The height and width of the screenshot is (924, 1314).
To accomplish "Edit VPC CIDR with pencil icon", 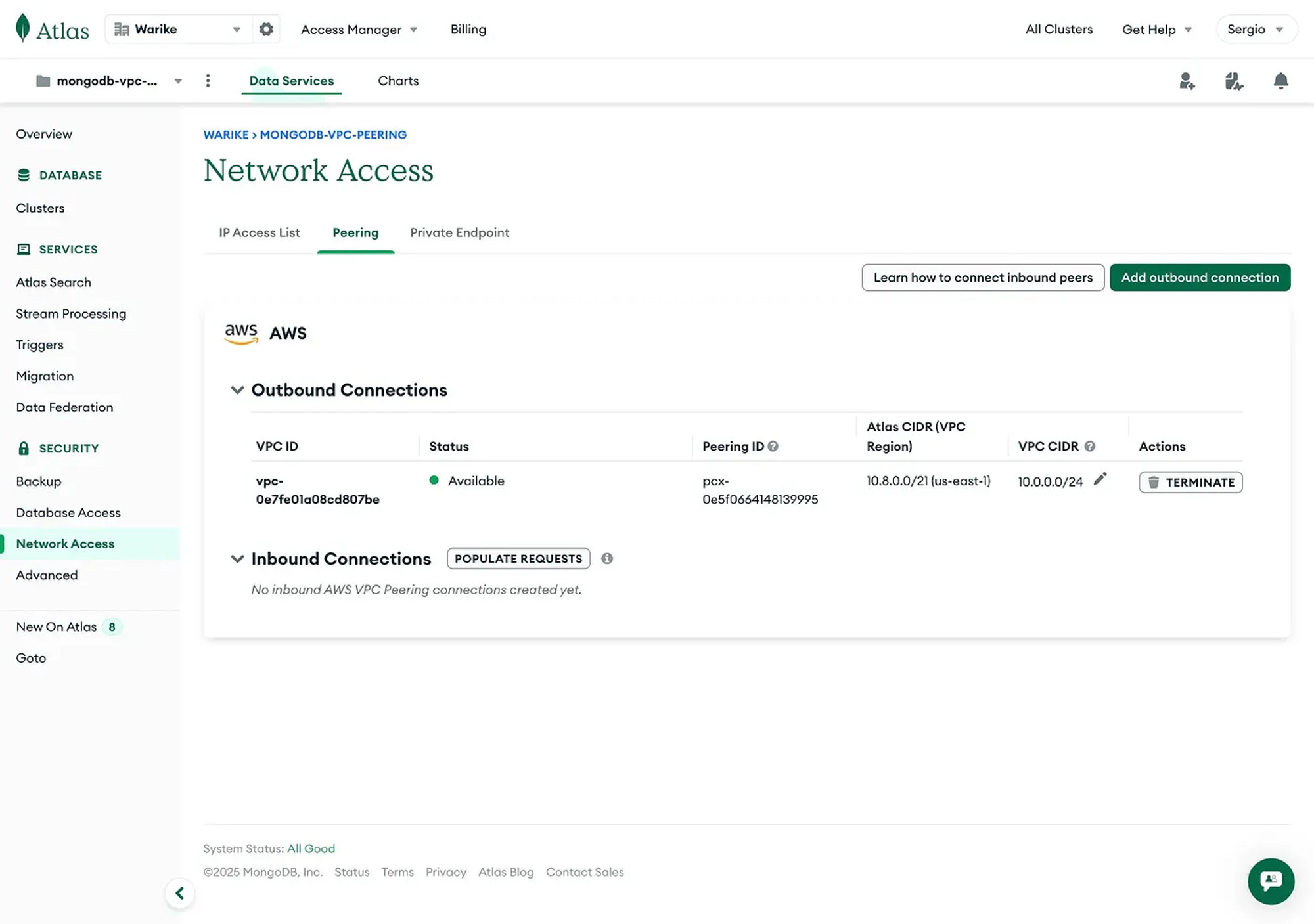I will coord(1100,479).
